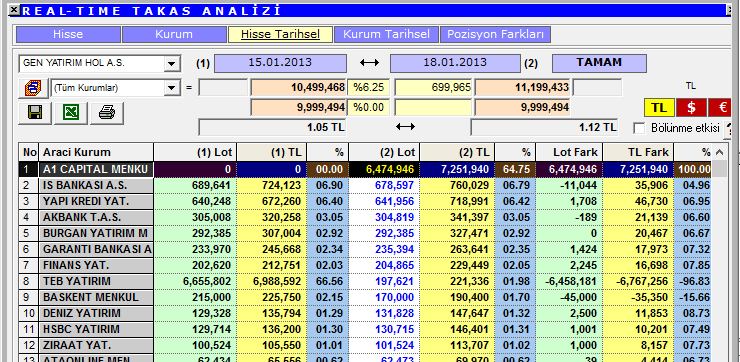Click A1 CAPITAL second lot value 6,474,946
Viewport: 740px width, 362px height.
[x=384, y=169]
